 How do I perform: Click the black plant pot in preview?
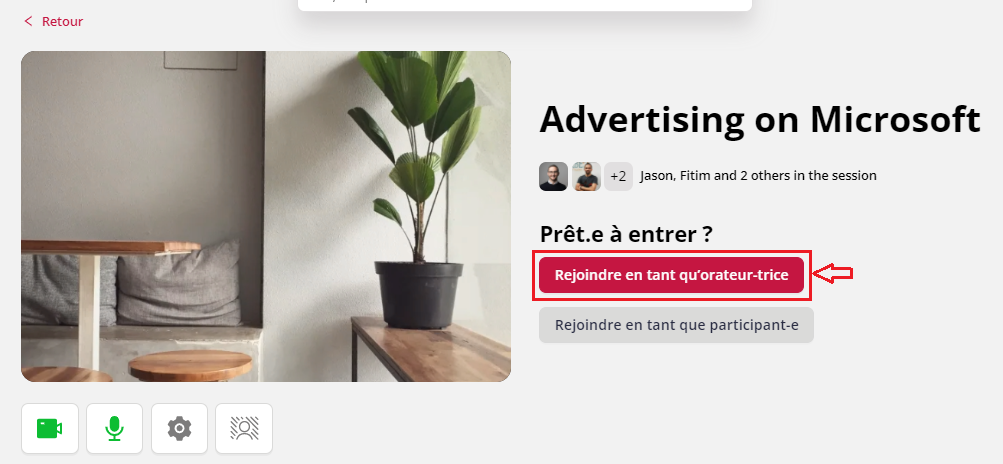tap(419, 294)
